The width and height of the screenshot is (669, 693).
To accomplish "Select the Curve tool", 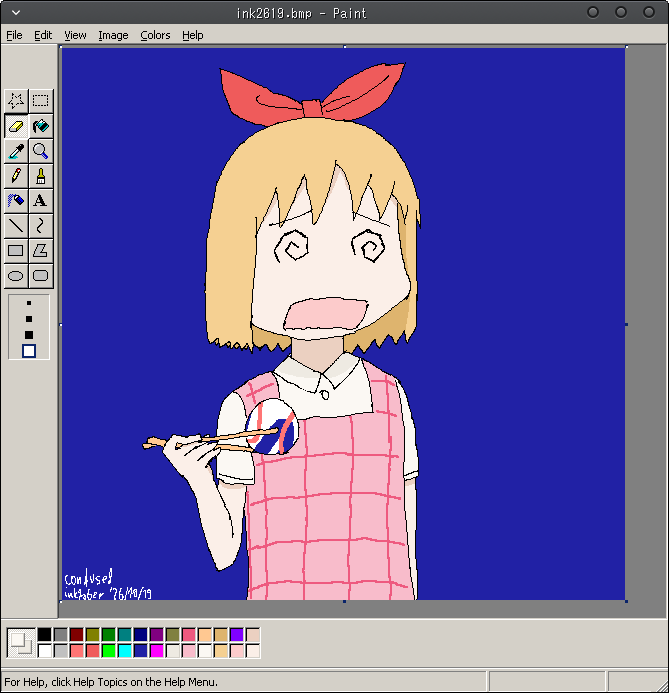I will [x=41, y=226].
